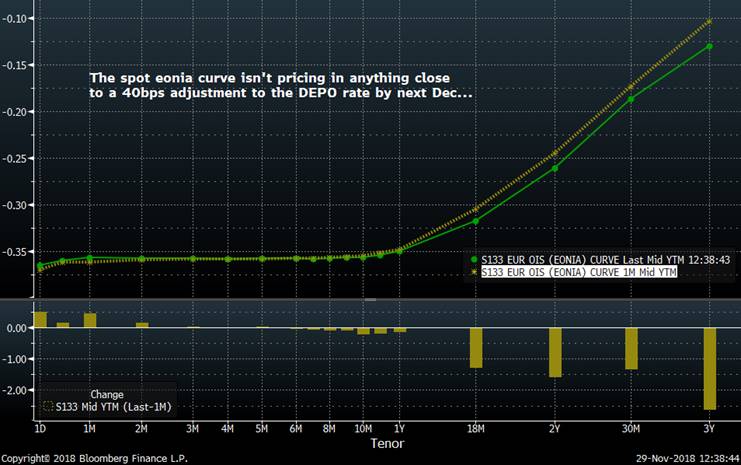741x465 pixels.
Task: Click the -0.20 y-axis label
Action: [x=13, y=112]
